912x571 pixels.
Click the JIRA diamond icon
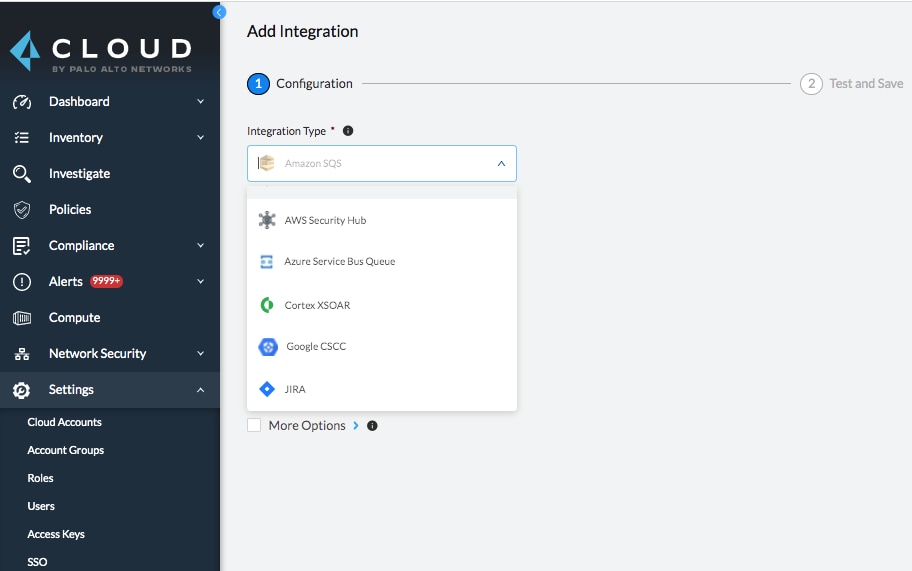266,389
